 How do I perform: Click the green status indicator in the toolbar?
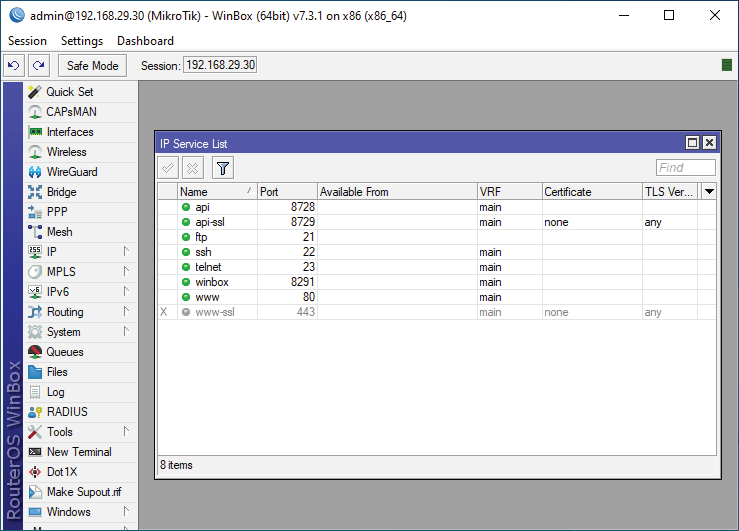pos(727,65)
